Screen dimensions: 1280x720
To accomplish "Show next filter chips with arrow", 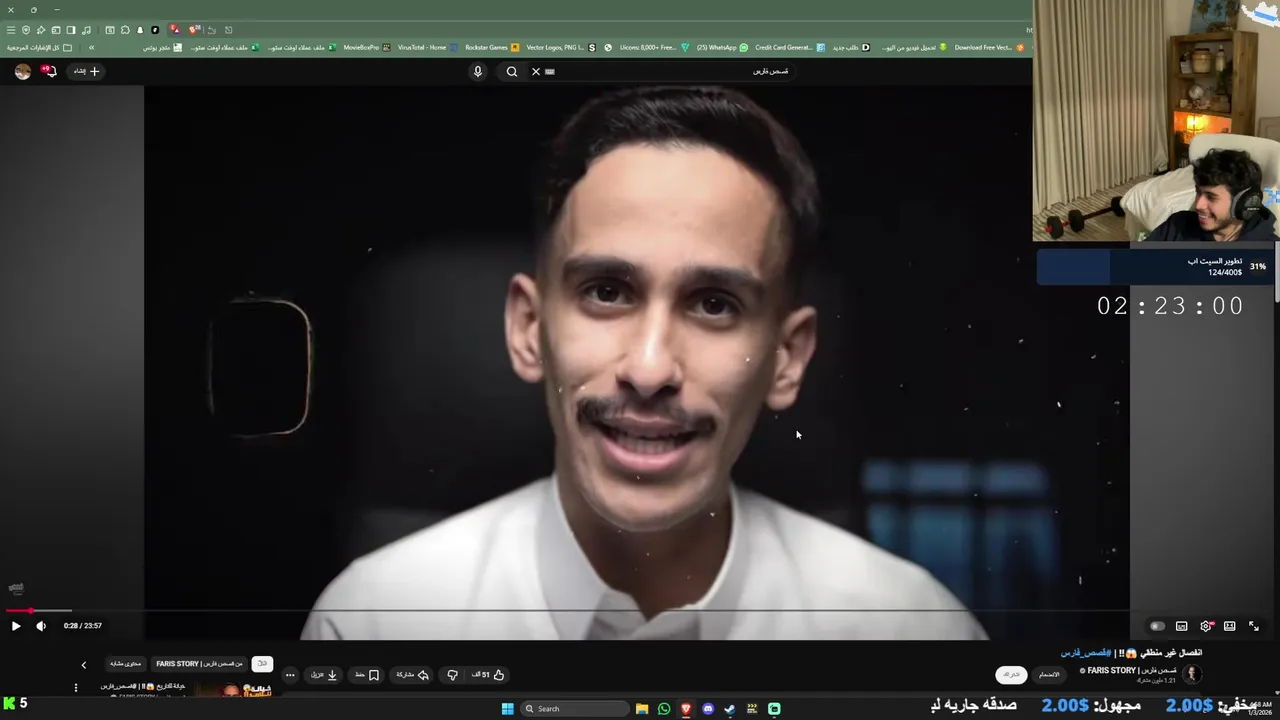I will pos(84,665).
